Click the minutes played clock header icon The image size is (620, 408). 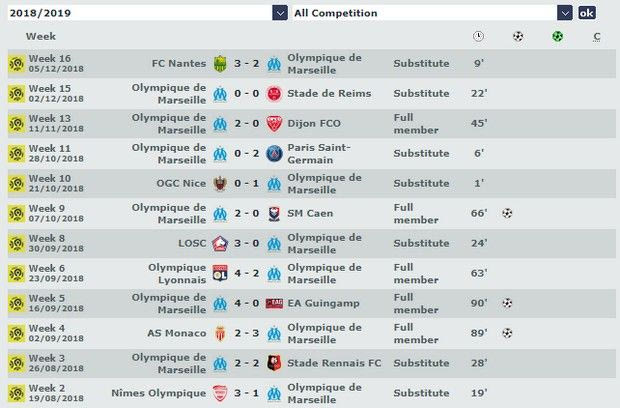click(478, 37)
